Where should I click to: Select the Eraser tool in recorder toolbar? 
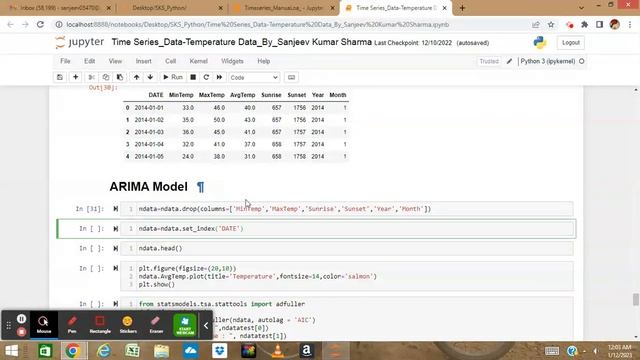tap(156, 324)
